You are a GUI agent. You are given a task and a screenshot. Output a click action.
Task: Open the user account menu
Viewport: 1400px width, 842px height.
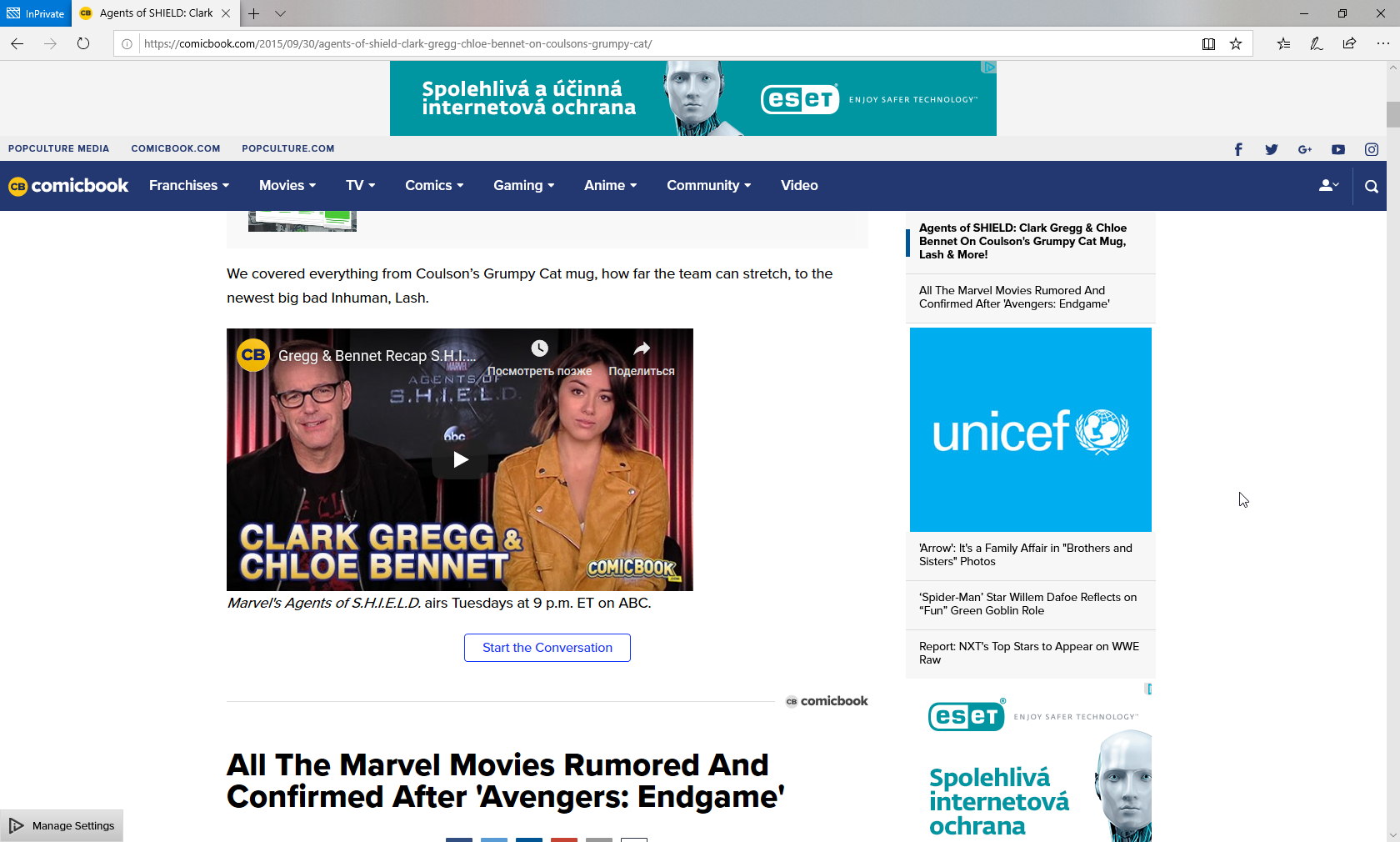coord(1328,186)
